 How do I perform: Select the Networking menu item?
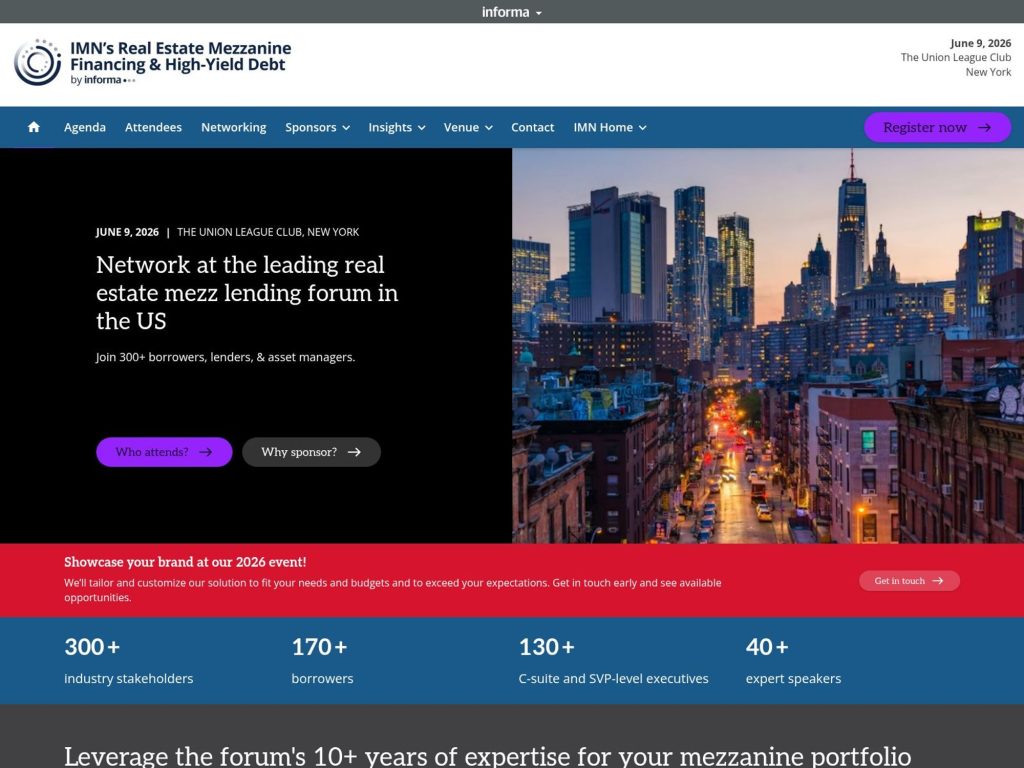[x=233, y=127]
